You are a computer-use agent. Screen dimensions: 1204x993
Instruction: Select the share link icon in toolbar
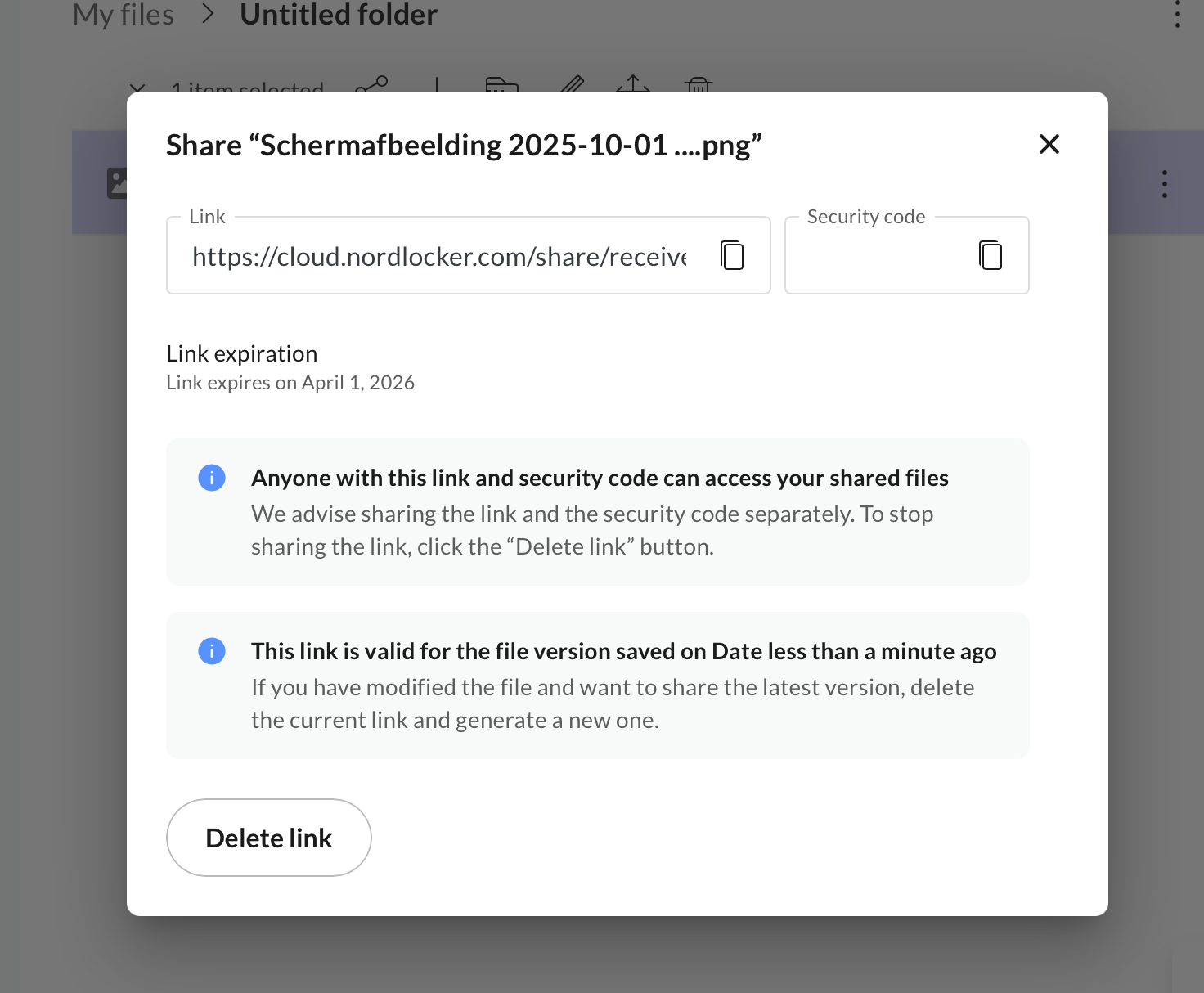coord(372,88)
